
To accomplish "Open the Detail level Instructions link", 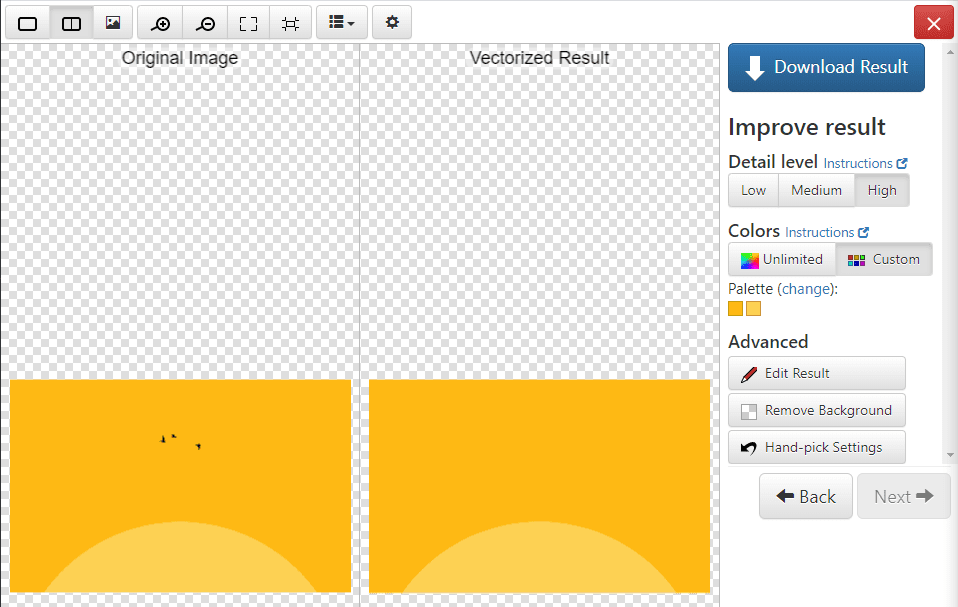I will 858,162.
